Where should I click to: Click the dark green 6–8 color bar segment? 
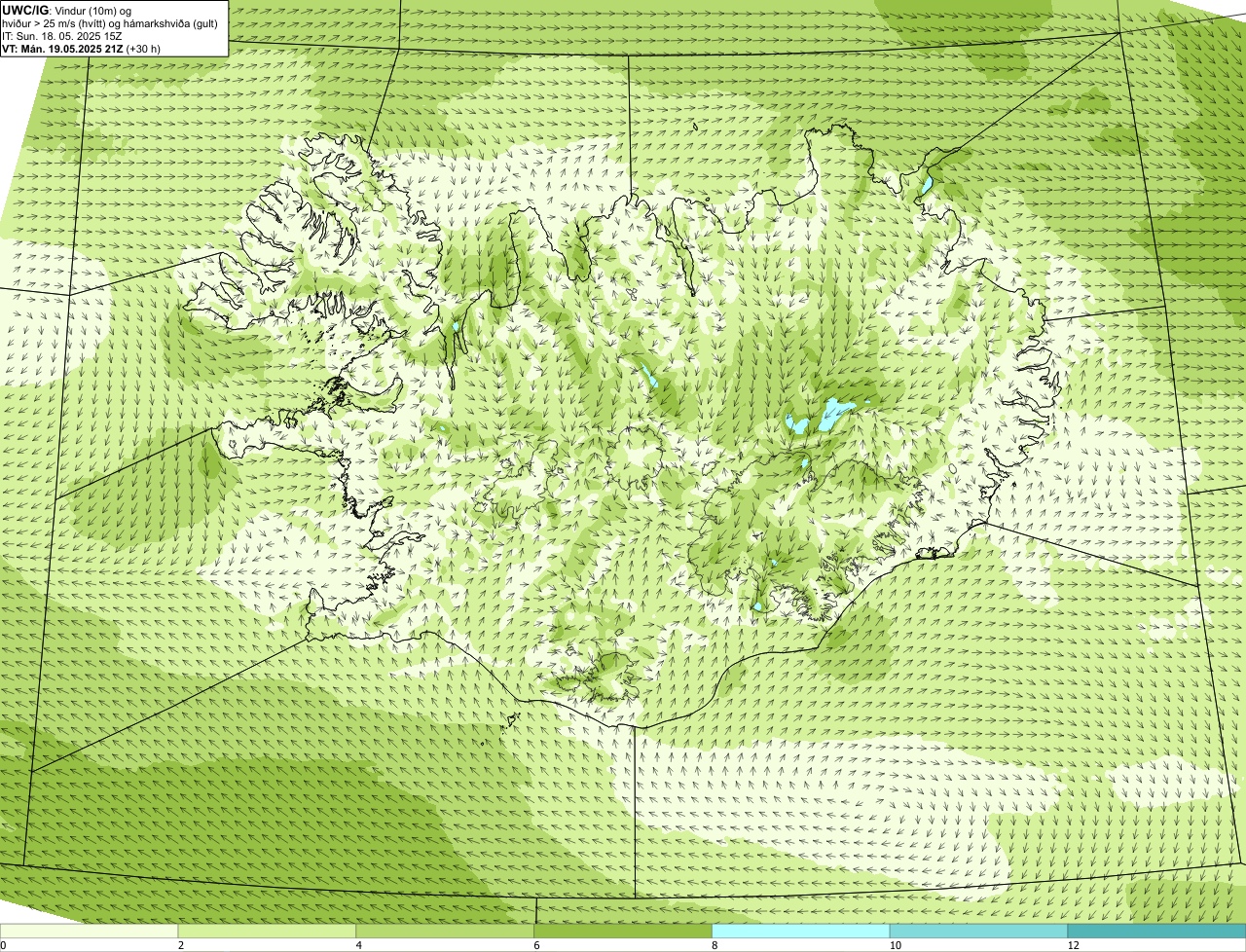coord(623,931)
